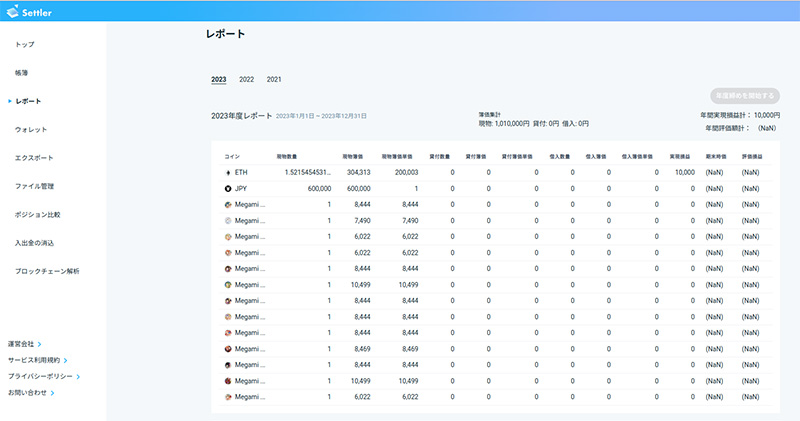Follow the お問い合わせ link

pos(31,392)
